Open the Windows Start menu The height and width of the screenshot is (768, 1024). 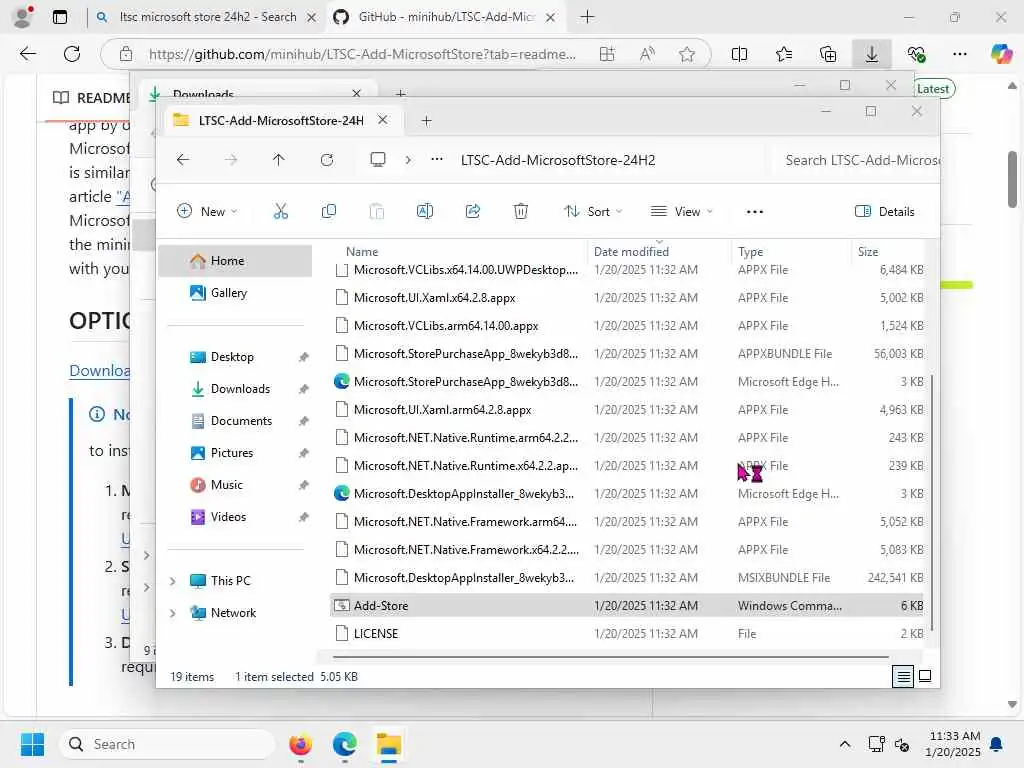coord(32,744)
